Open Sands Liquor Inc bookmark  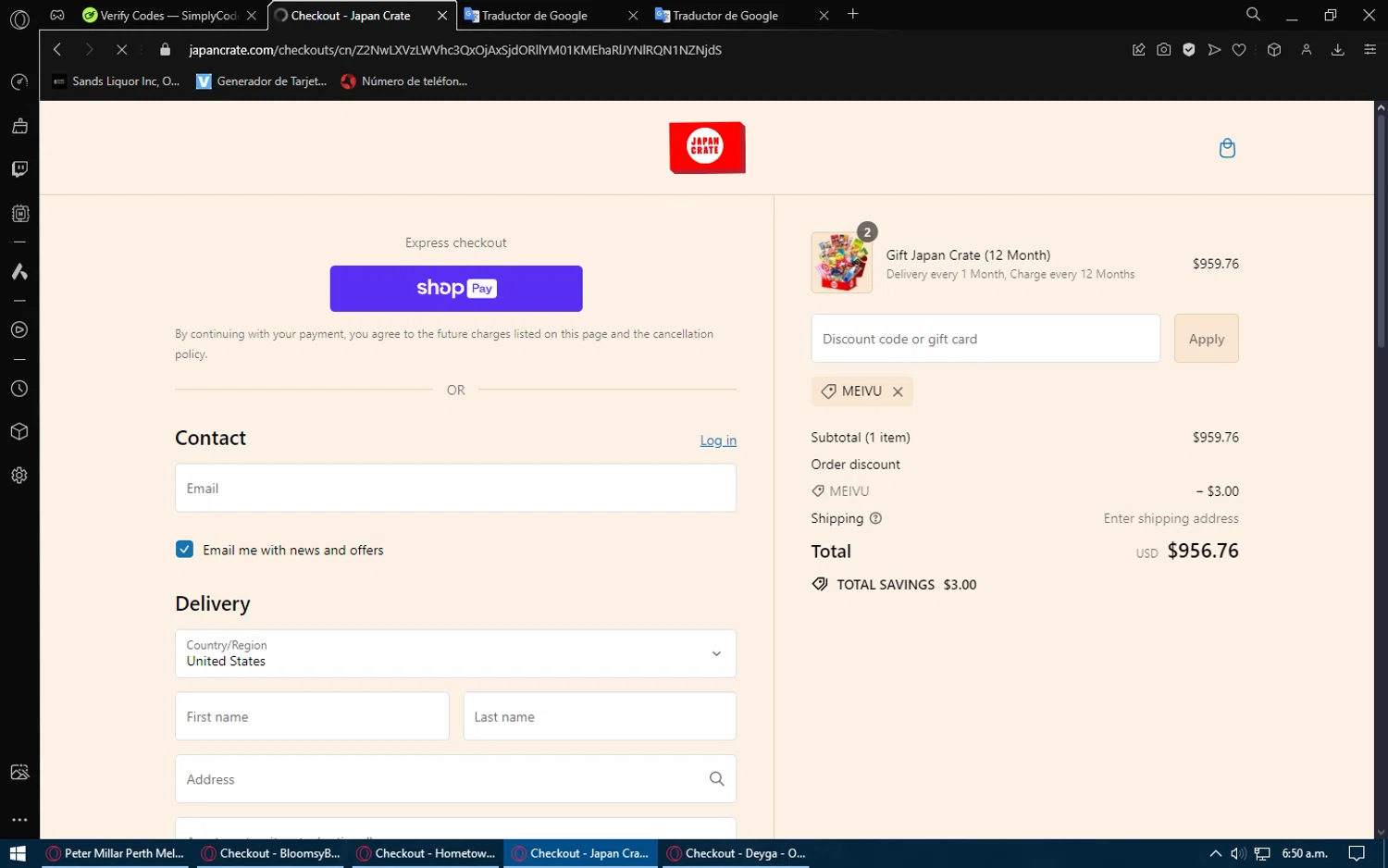[117, 81]
